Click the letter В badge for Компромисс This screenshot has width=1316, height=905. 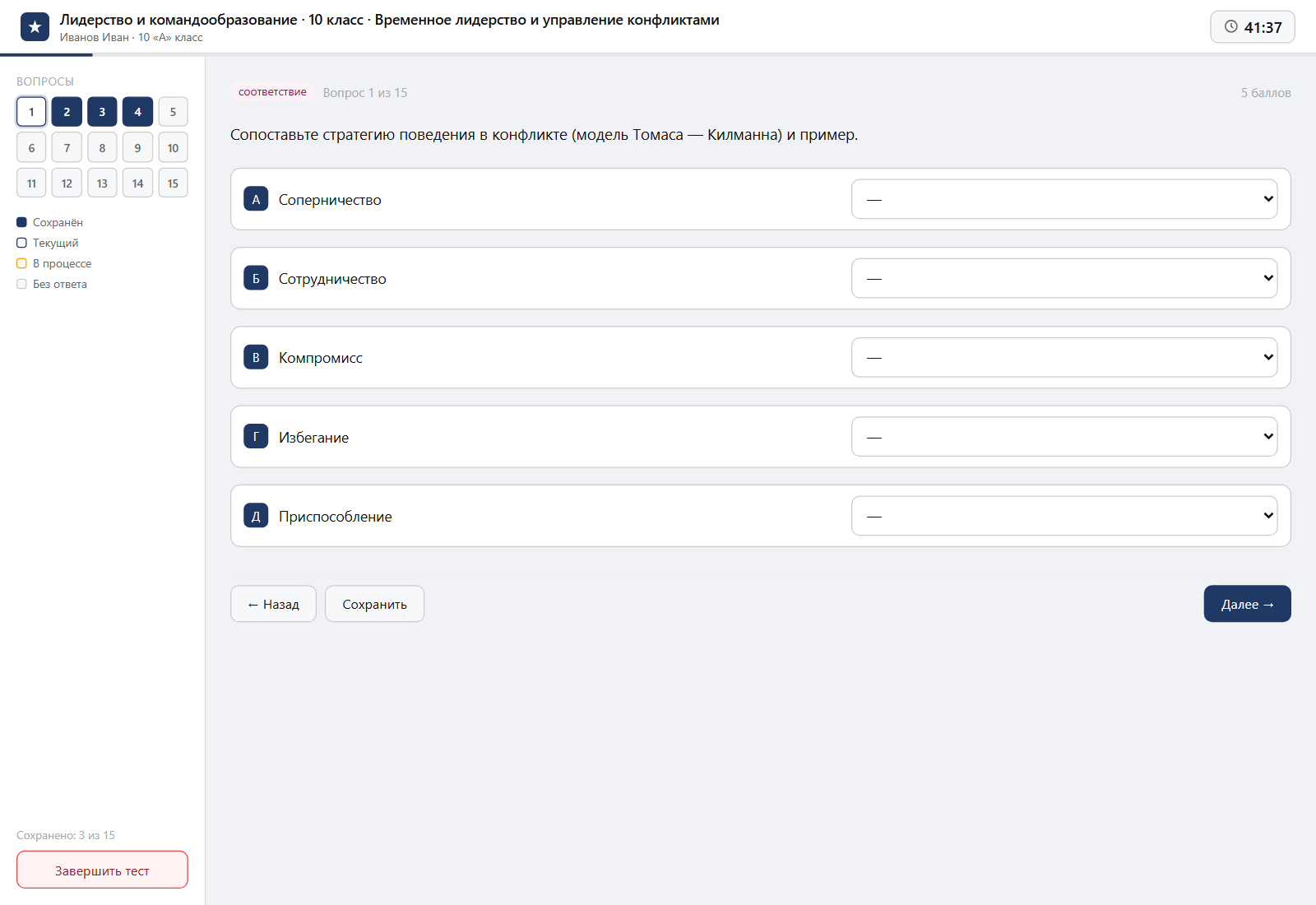point(256,358)
